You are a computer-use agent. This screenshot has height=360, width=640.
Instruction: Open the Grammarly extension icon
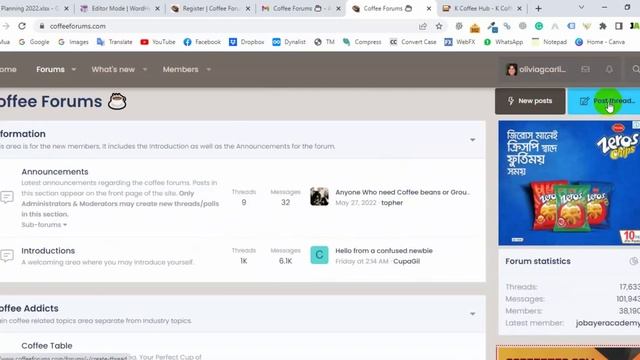click(x=539, y=26)
